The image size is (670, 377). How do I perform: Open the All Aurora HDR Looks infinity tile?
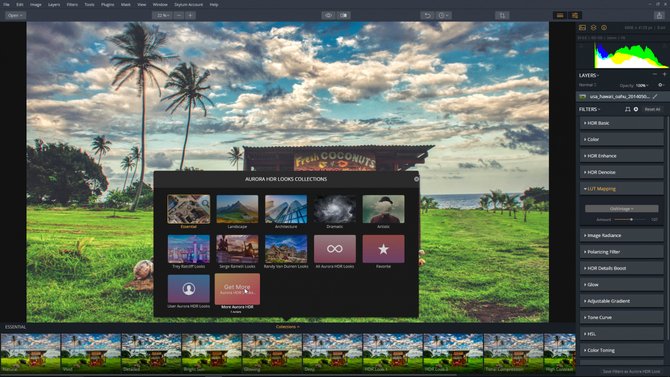335,249
